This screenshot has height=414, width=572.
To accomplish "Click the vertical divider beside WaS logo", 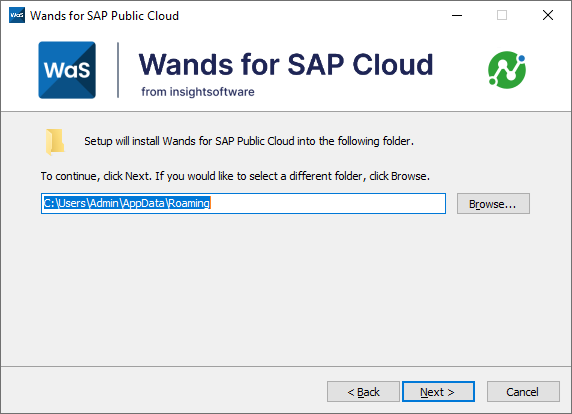I will click(x=118, y=70).
